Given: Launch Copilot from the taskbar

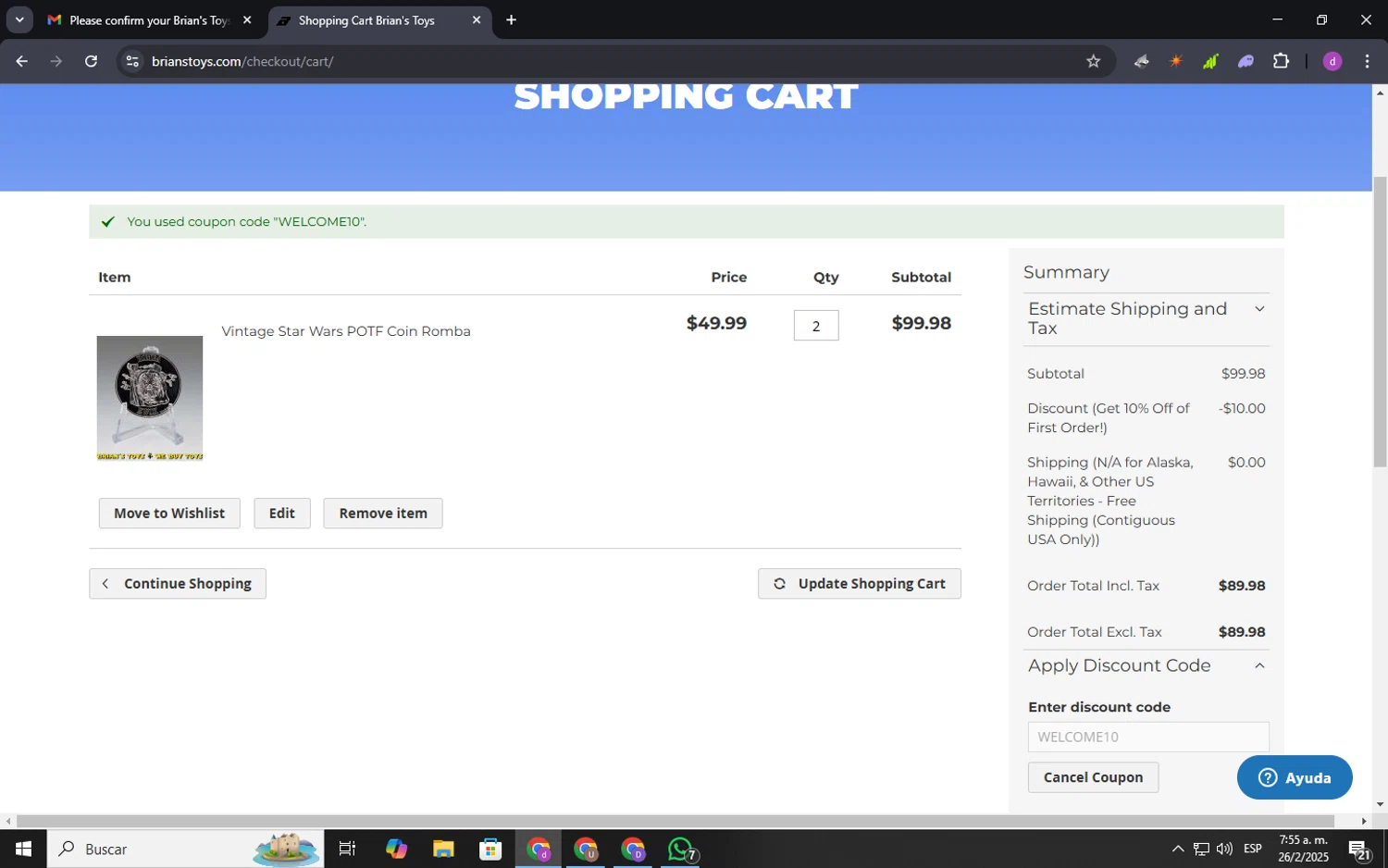Looking at the screenshot, I should (396, 849).
